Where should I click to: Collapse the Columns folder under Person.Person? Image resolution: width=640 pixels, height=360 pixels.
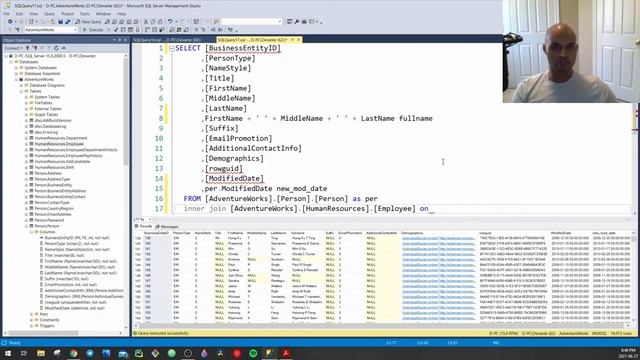31,232
